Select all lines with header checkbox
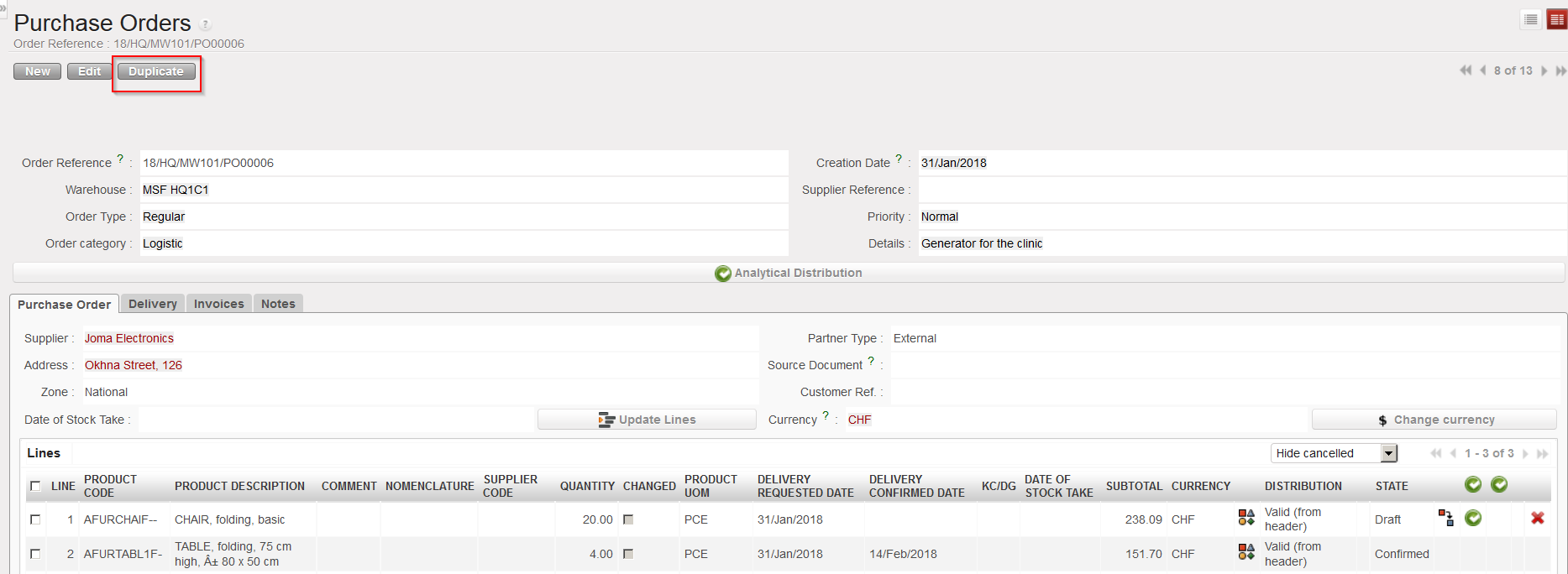 (35, 486)
